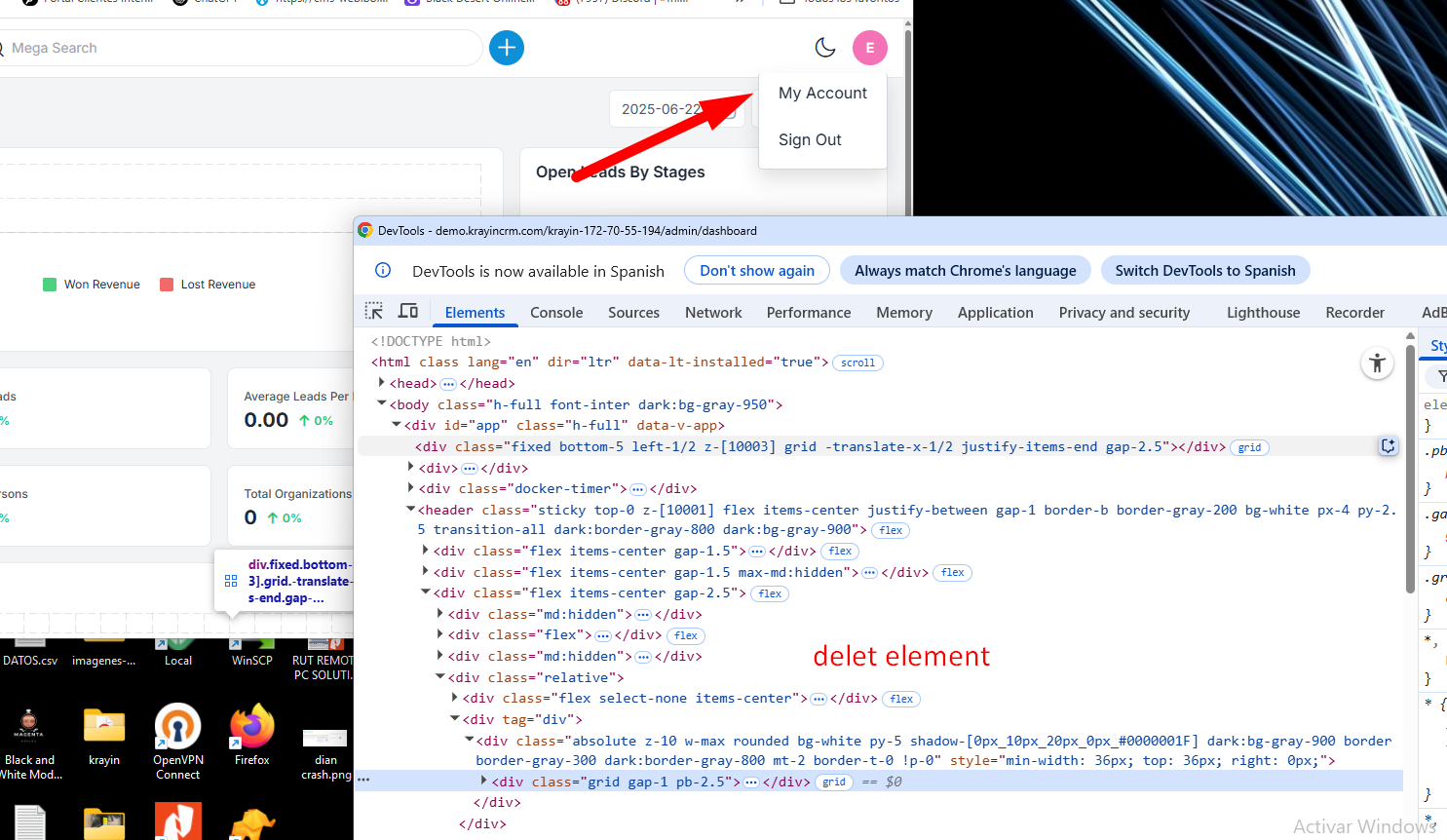
Task: Click the info icon in DevTools banner
Action: click(383, 271)
